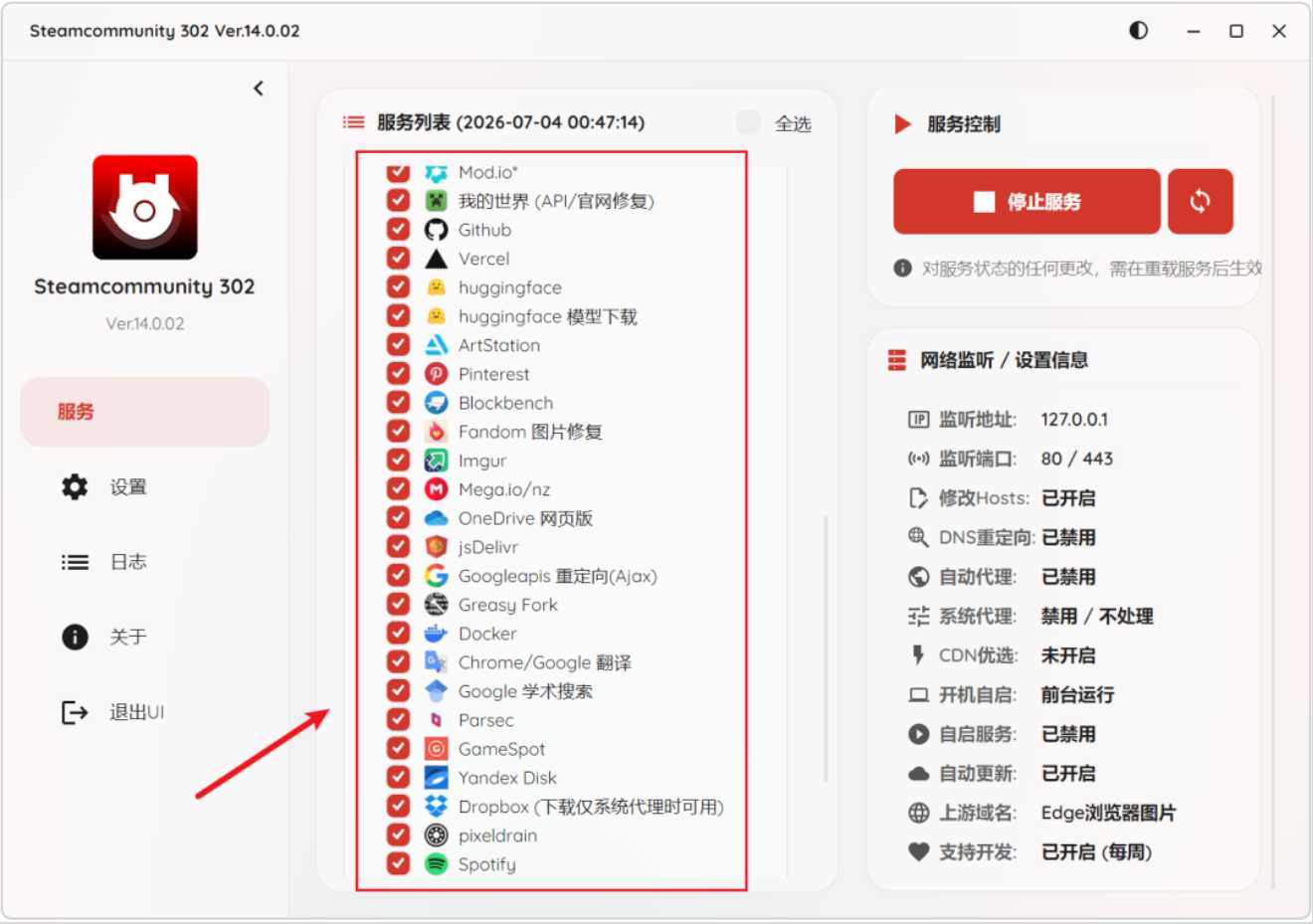1313x924 pixels.
Task: Click 退出UI to exit the interface
Action: click(x=145, y=712)
